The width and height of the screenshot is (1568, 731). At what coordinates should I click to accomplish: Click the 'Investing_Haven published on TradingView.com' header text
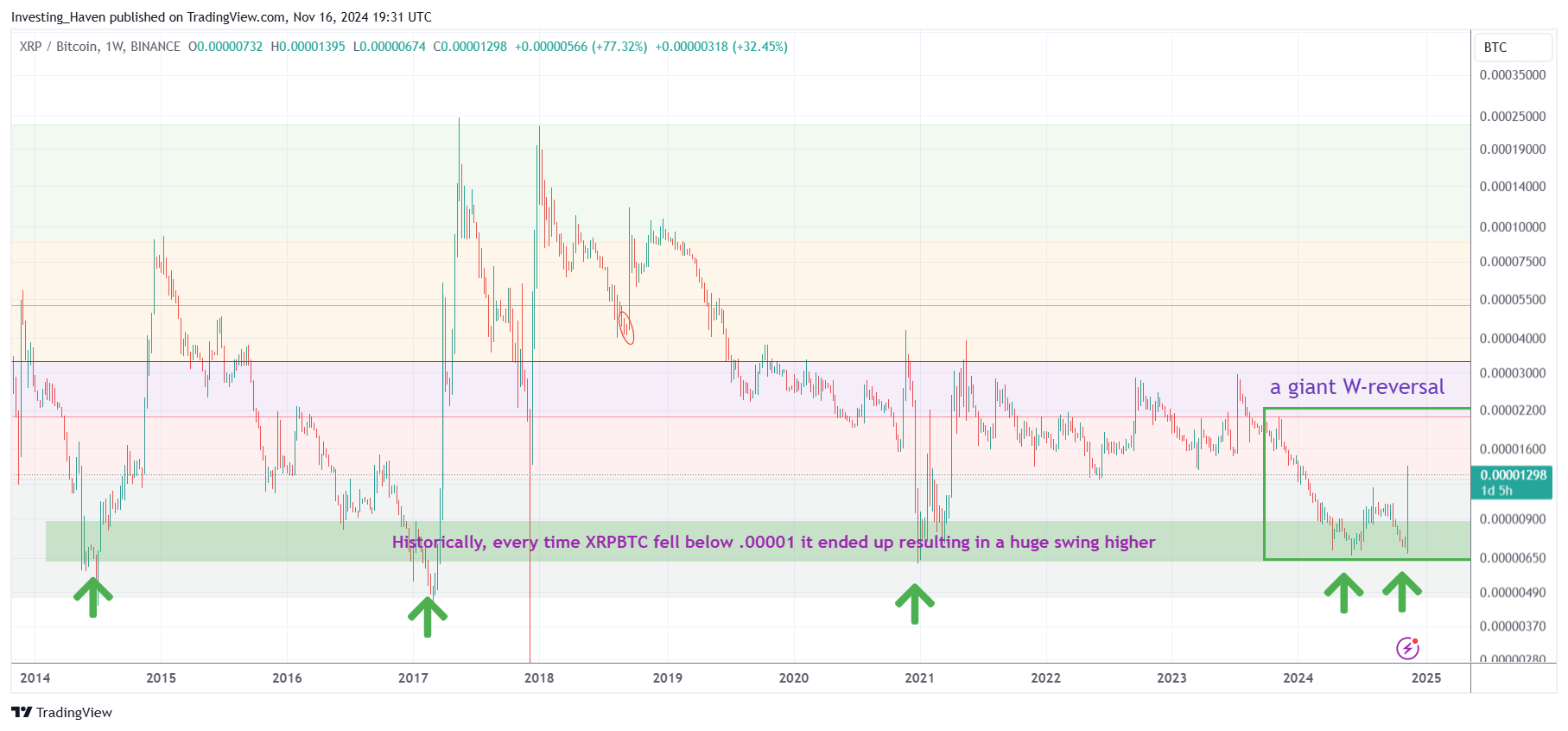coord(149,17)
